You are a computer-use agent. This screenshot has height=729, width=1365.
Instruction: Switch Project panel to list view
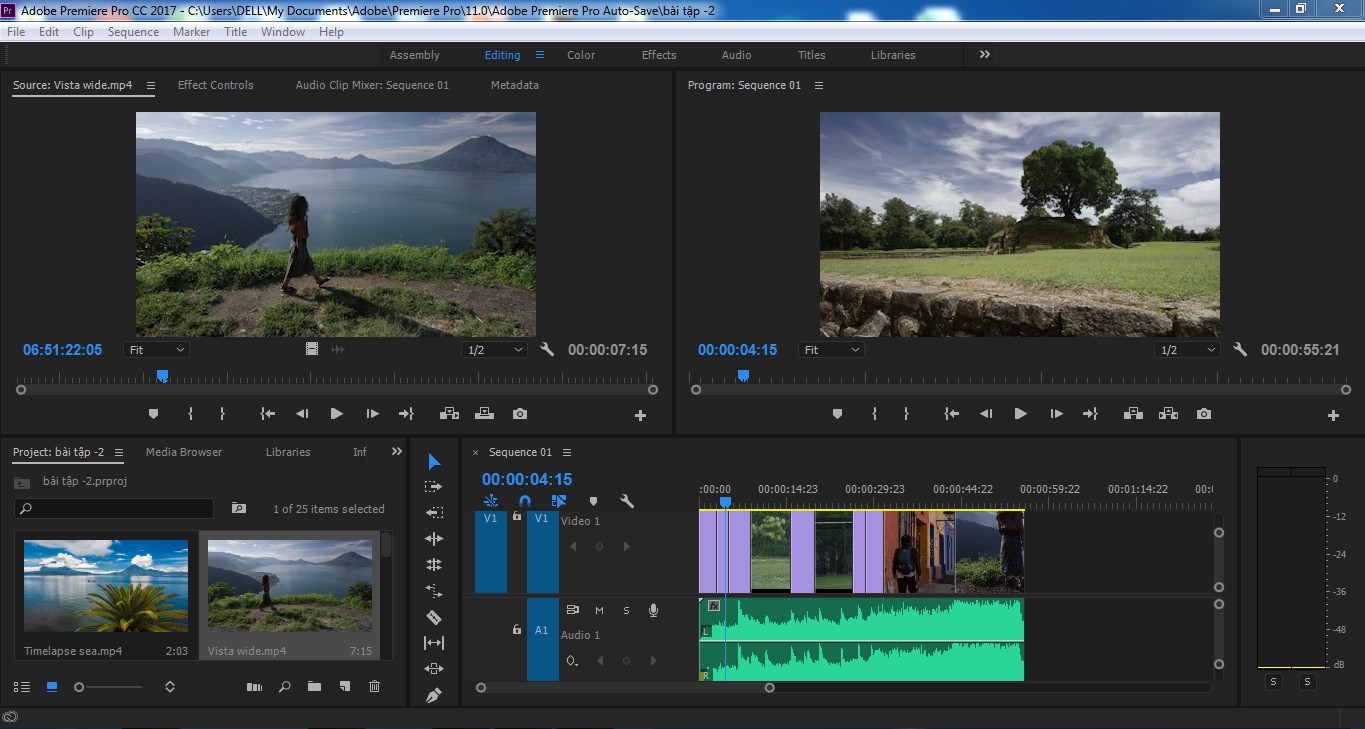click(21, 687)
